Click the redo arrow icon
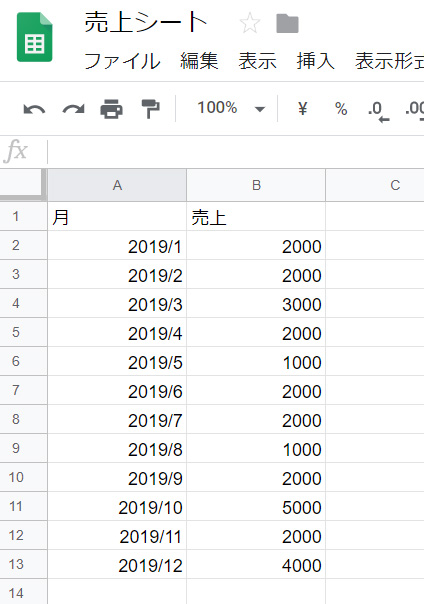The image size is (424, 604). coord(73,109)
